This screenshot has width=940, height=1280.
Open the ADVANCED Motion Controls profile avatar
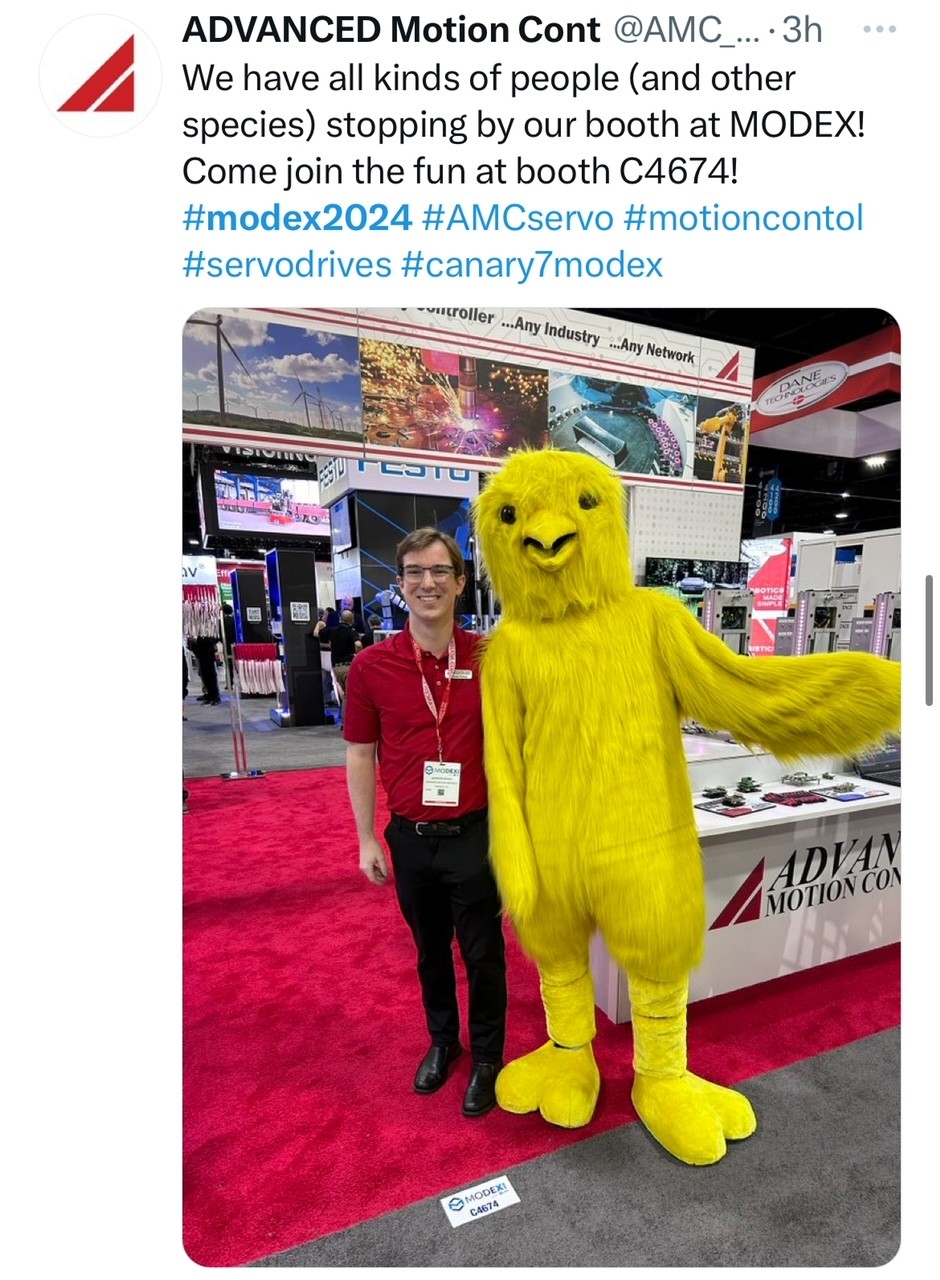99,75
